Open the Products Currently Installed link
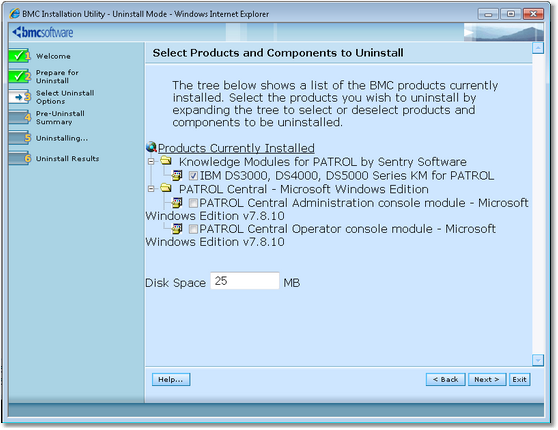 tap(236, 148)
